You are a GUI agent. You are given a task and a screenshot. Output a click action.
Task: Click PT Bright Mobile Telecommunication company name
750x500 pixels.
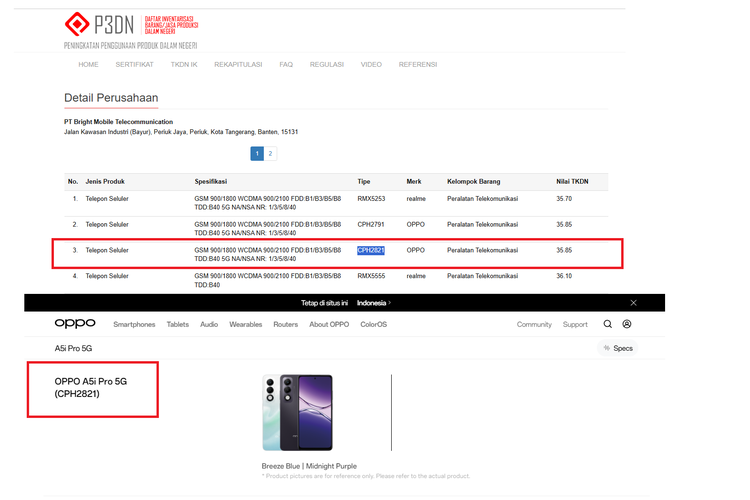[x=119, y=122]
